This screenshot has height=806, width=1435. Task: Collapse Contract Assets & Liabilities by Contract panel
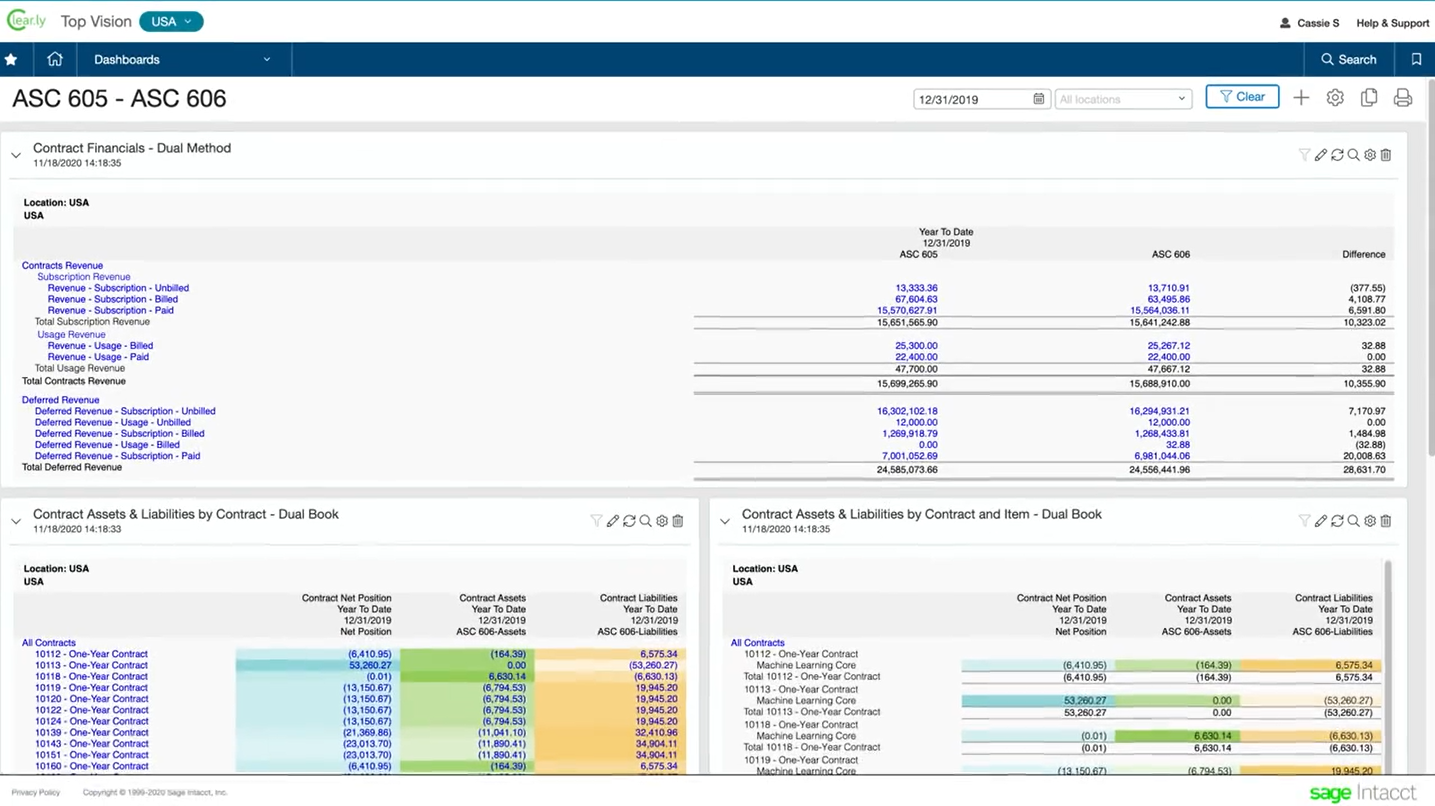click(x=16, y=521)
